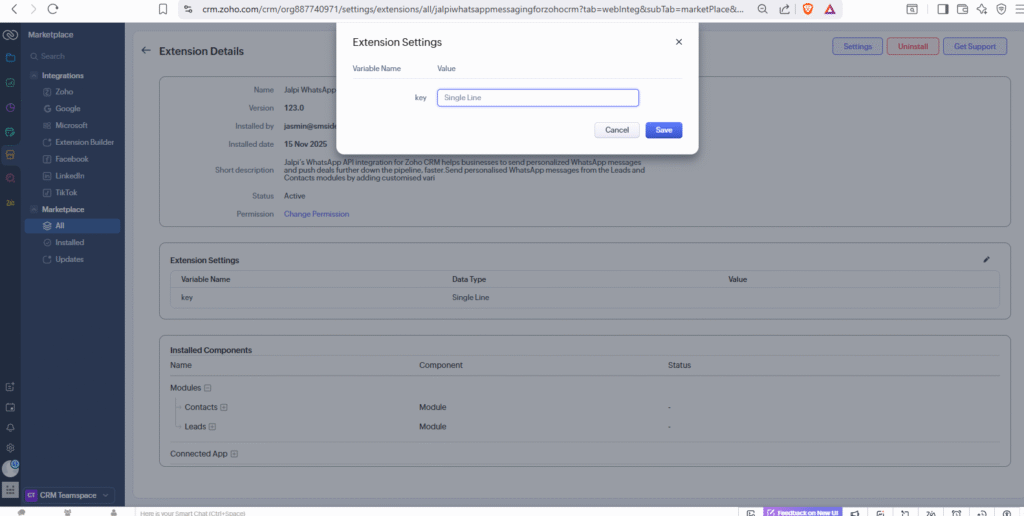Expand the Connected App section
1024x516 pixels.
click(x=234, y=454)
